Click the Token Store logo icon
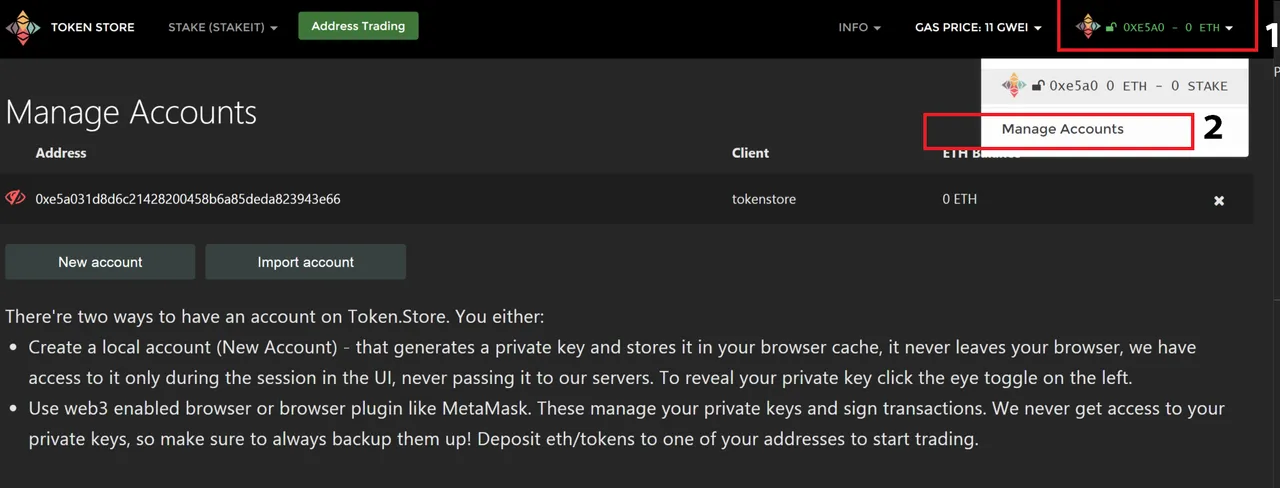This screenshot has height=488, width=1280. (23, 27)
